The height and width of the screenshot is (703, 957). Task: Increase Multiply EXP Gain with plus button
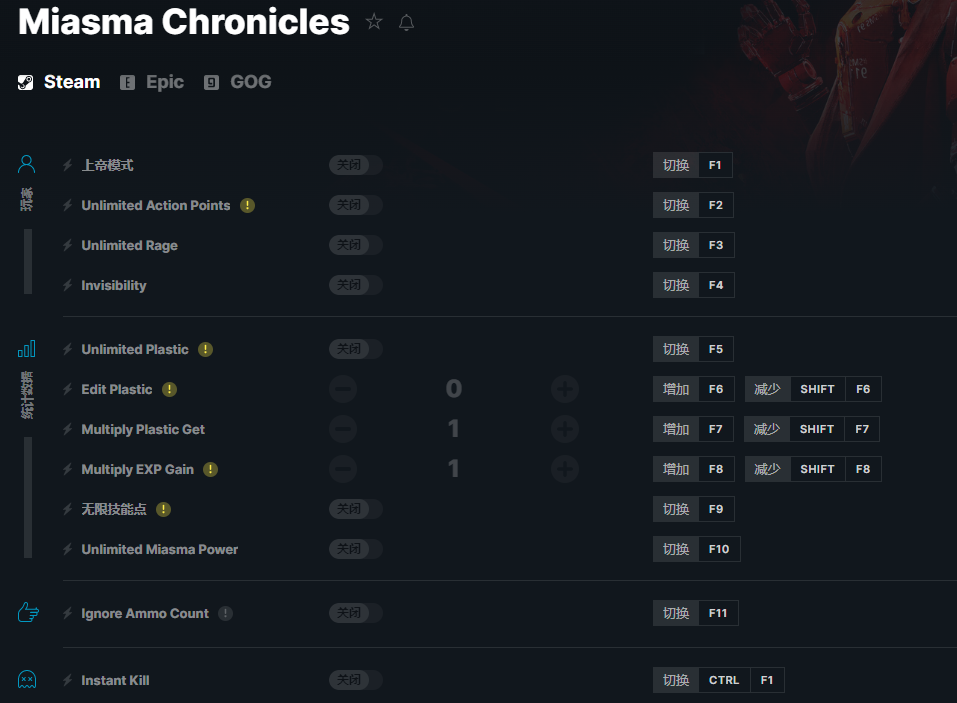pos(565,469)
